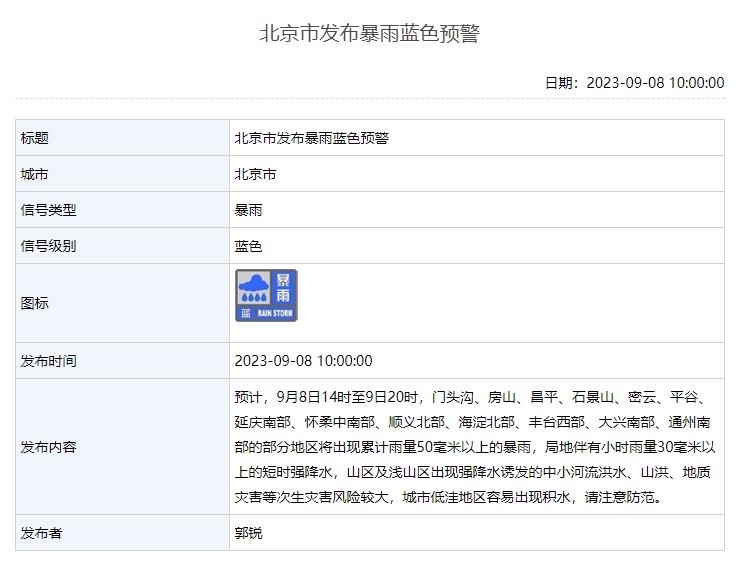Click the page heading 北京市发布暴雨蓝色预警
The height and width of the screenshot is (573, 738).
[369, 33]
